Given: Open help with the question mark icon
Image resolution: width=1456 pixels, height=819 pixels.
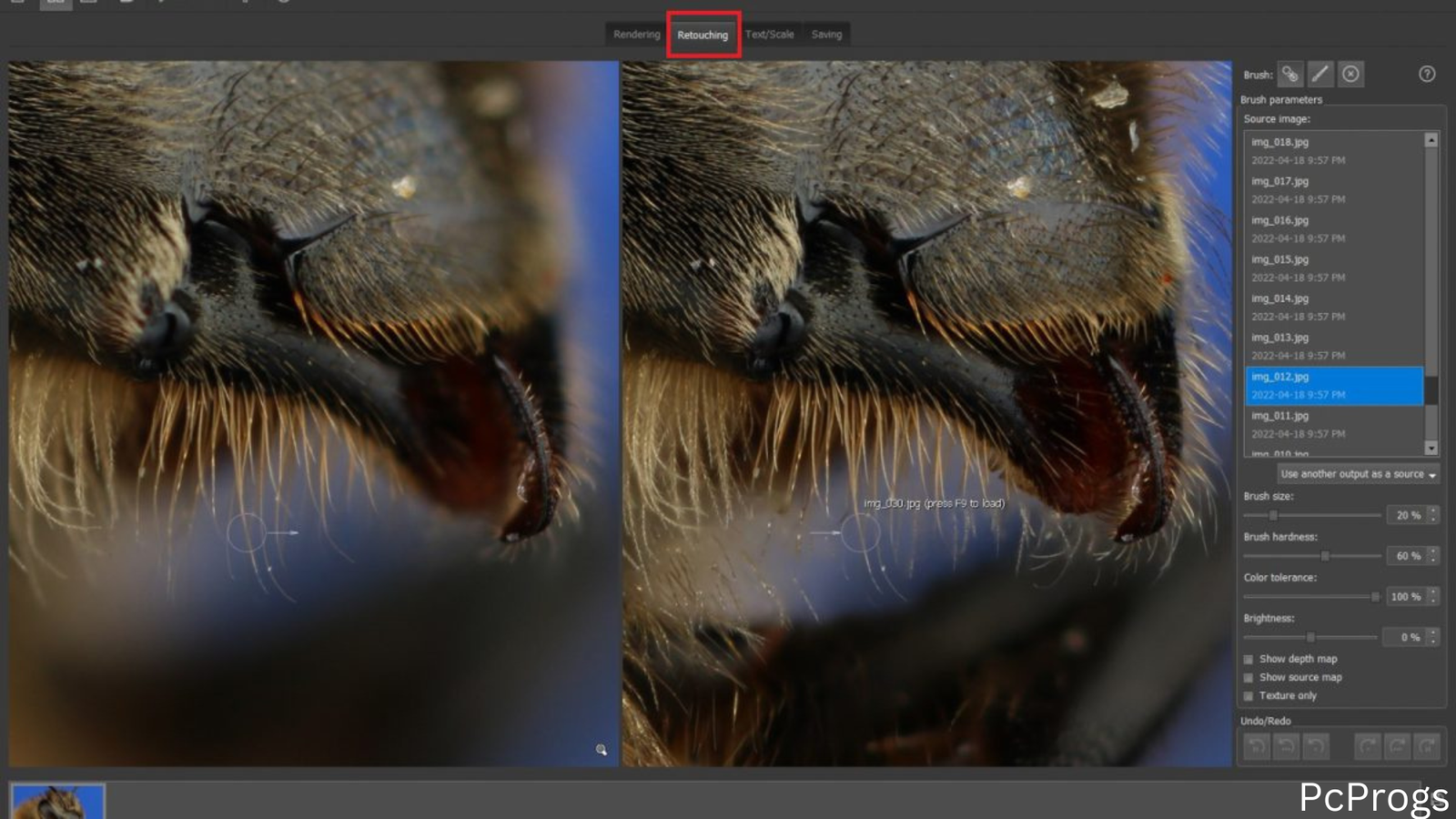Looking at the screenshot, I should (1427, 75).
